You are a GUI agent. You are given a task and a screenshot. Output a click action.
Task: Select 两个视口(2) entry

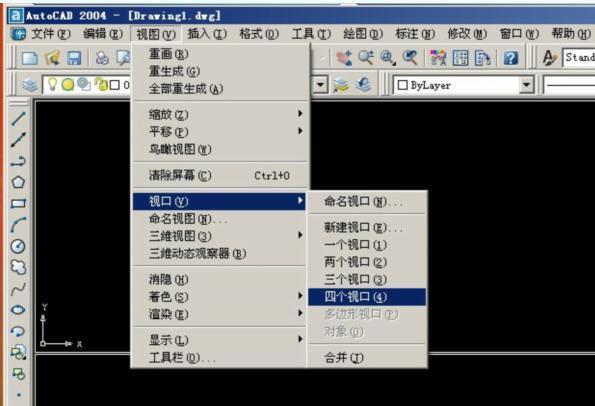(367, 262)
